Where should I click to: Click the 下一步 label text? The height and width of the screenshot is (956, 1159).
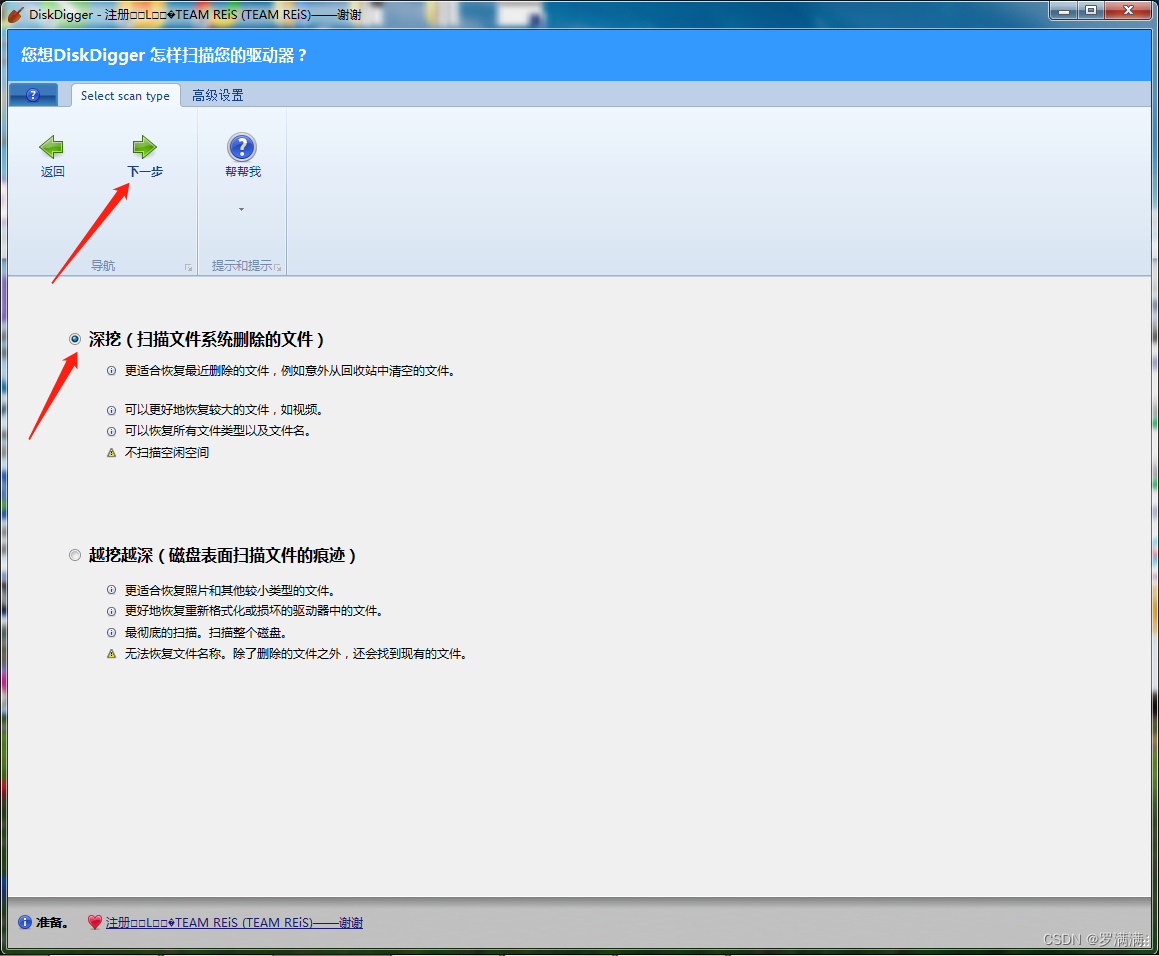click(145, 172)
